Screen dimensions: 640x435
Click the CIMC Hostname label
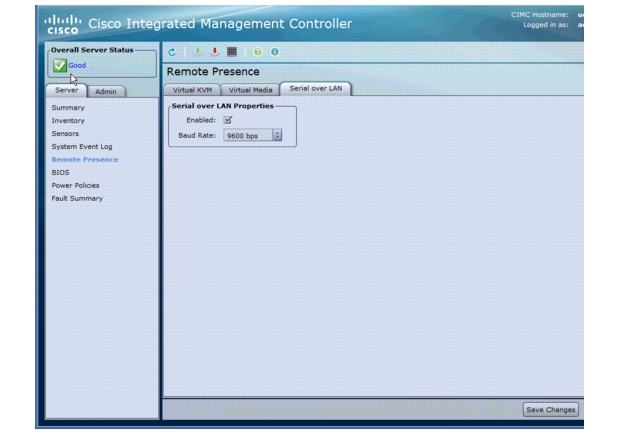click(540, 15)
